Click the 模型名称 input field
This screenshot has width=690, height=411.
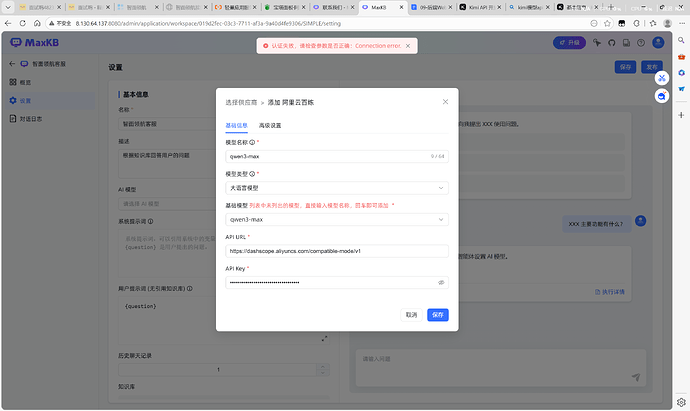click(325, 156)
